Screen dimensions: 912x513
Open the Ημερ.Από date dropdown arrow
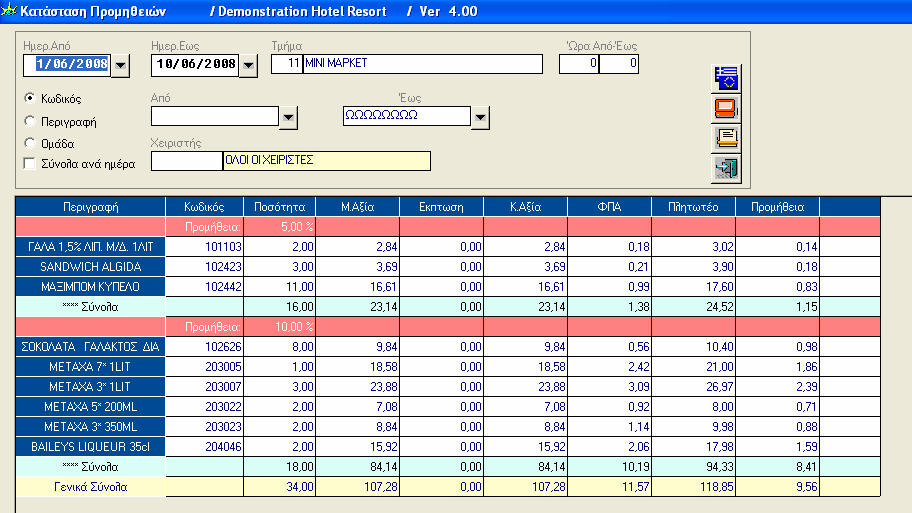pyautogui.click(x=120, y=65)
